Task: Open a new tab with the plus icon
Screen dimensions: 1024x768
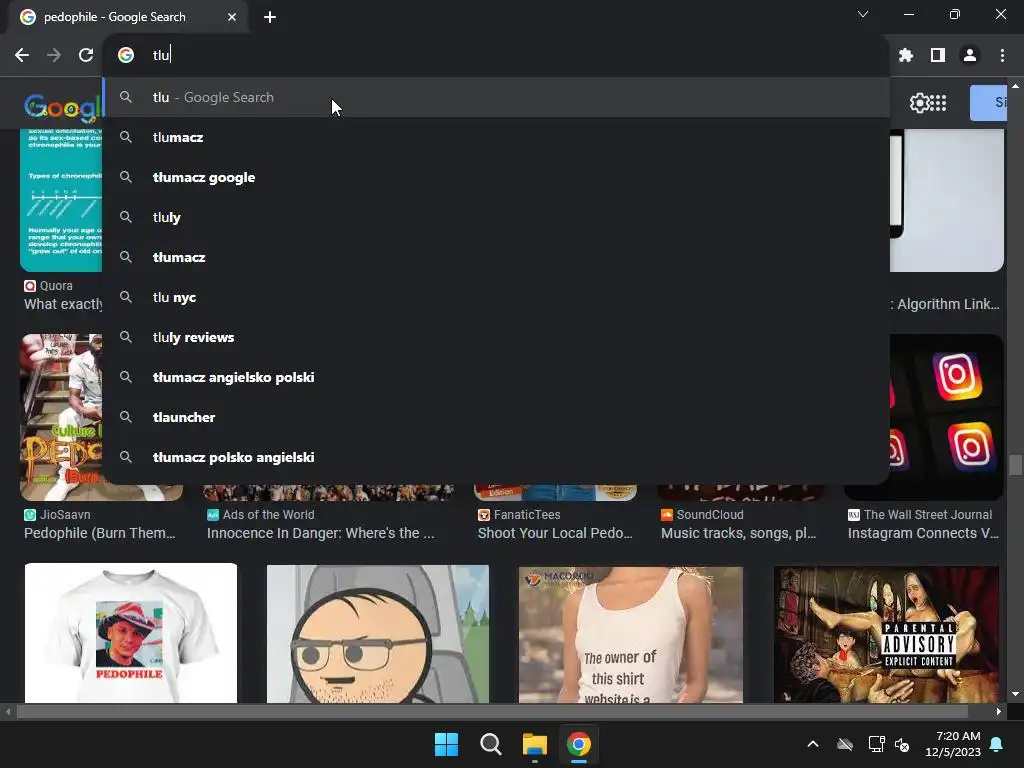Action: pos(270,17)
